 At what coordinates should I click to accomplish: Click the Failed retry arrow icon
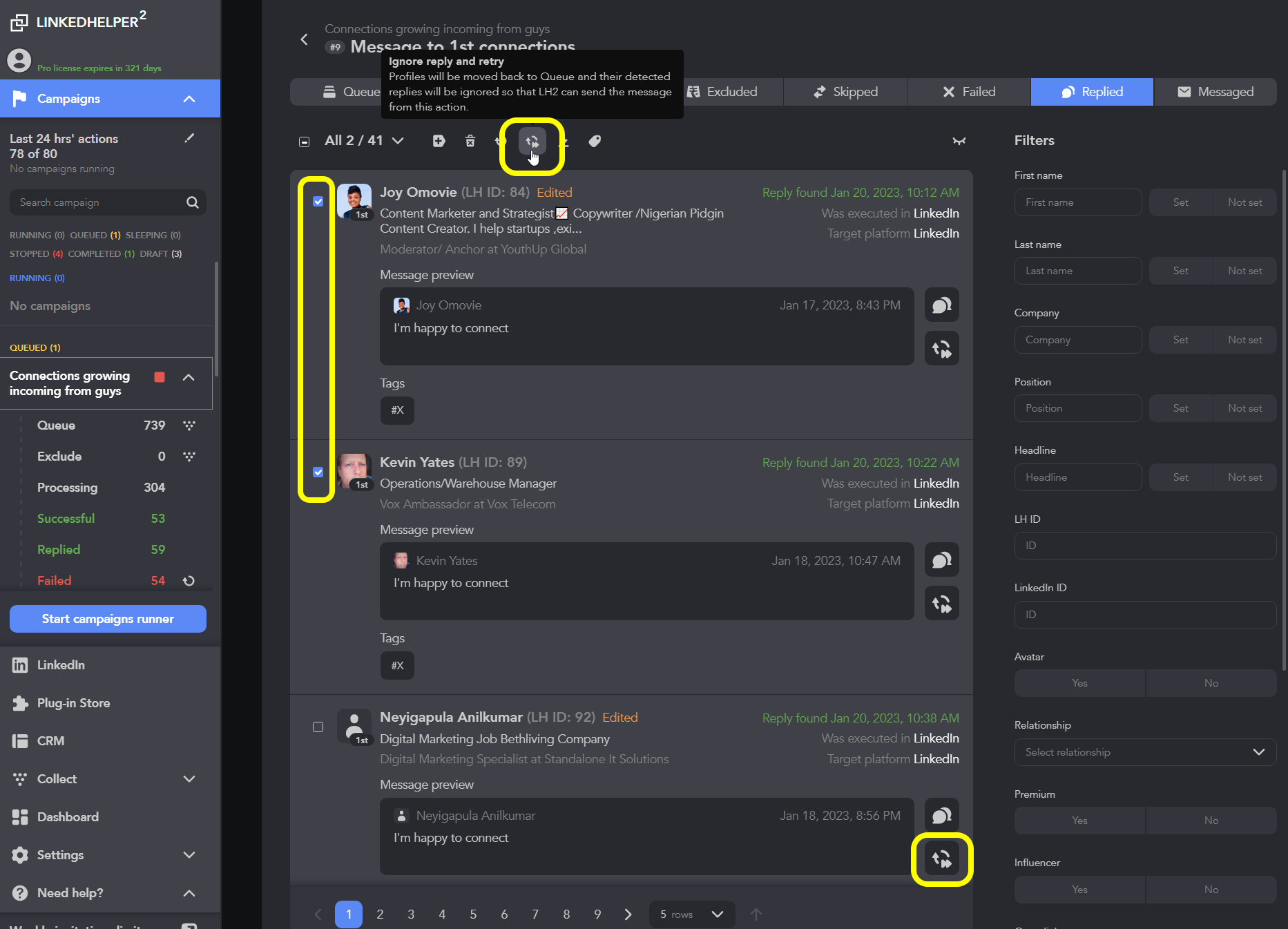(x=189, y=581)
